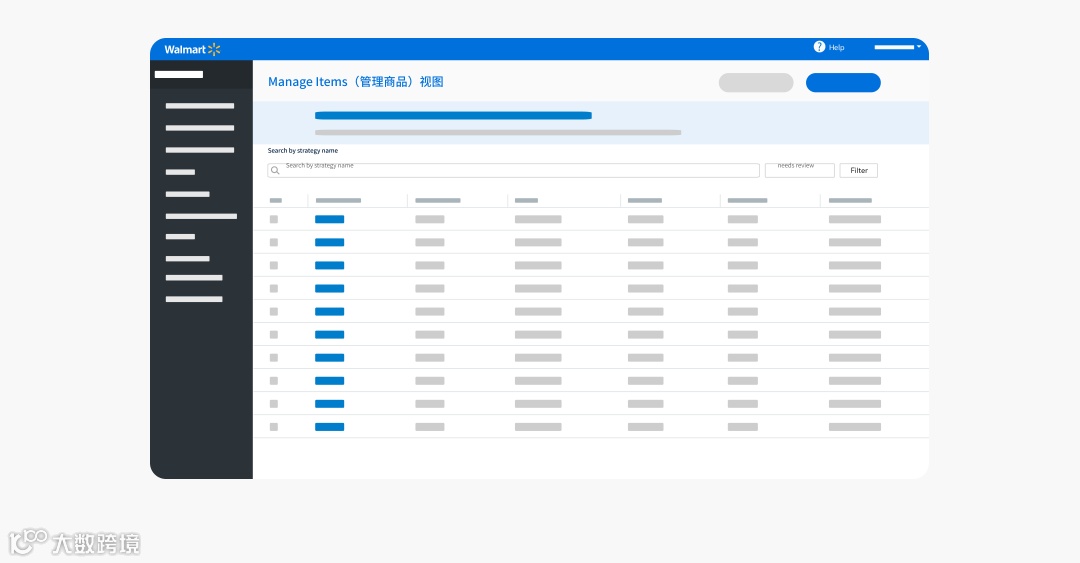Viewport: 1080px width, 563px height.
Task: Tick the checkbox in the first table row
Action: (273, 219)
